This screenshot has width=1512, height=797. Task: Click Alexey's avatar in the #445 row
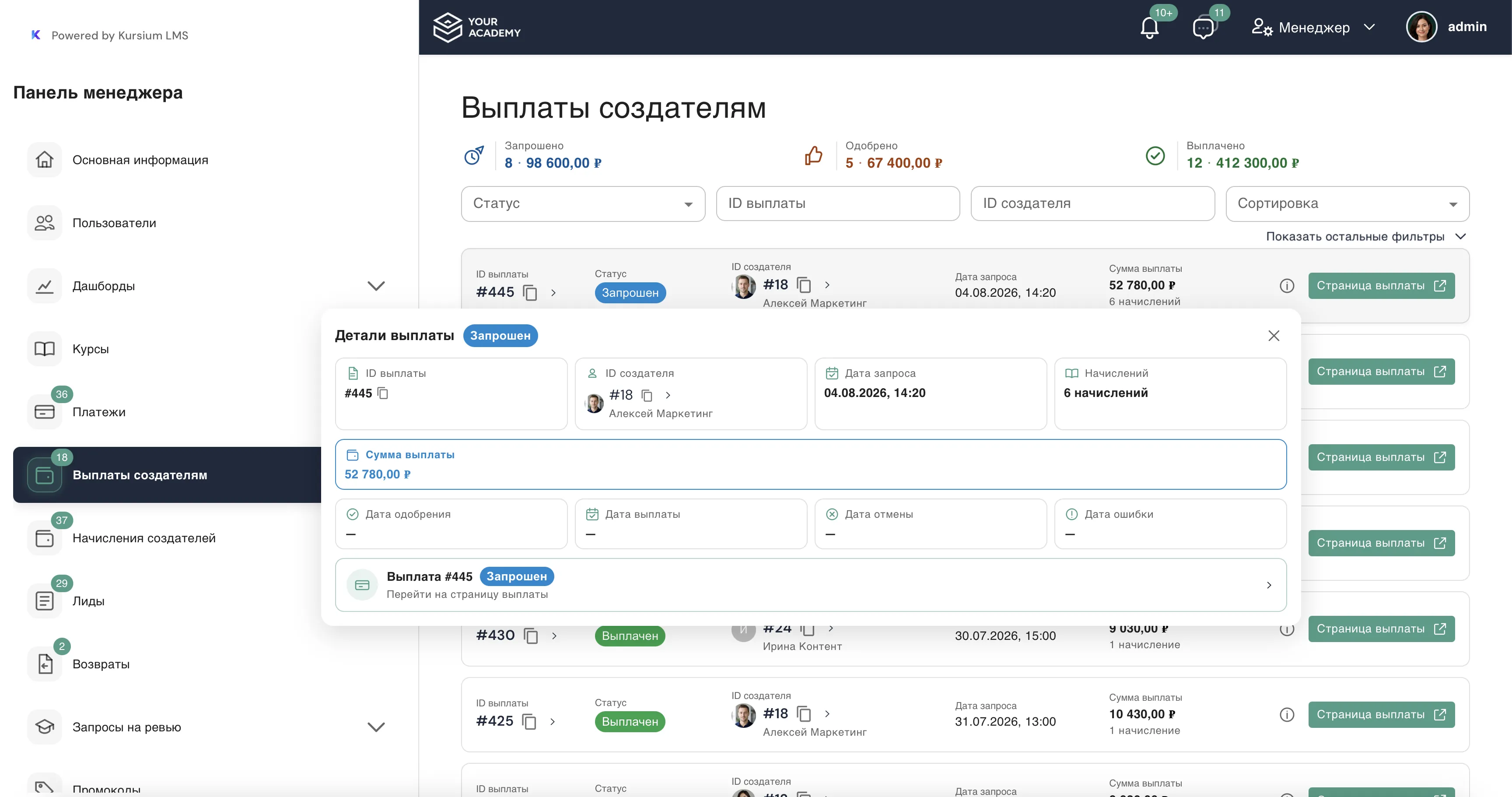click(744, 287)
